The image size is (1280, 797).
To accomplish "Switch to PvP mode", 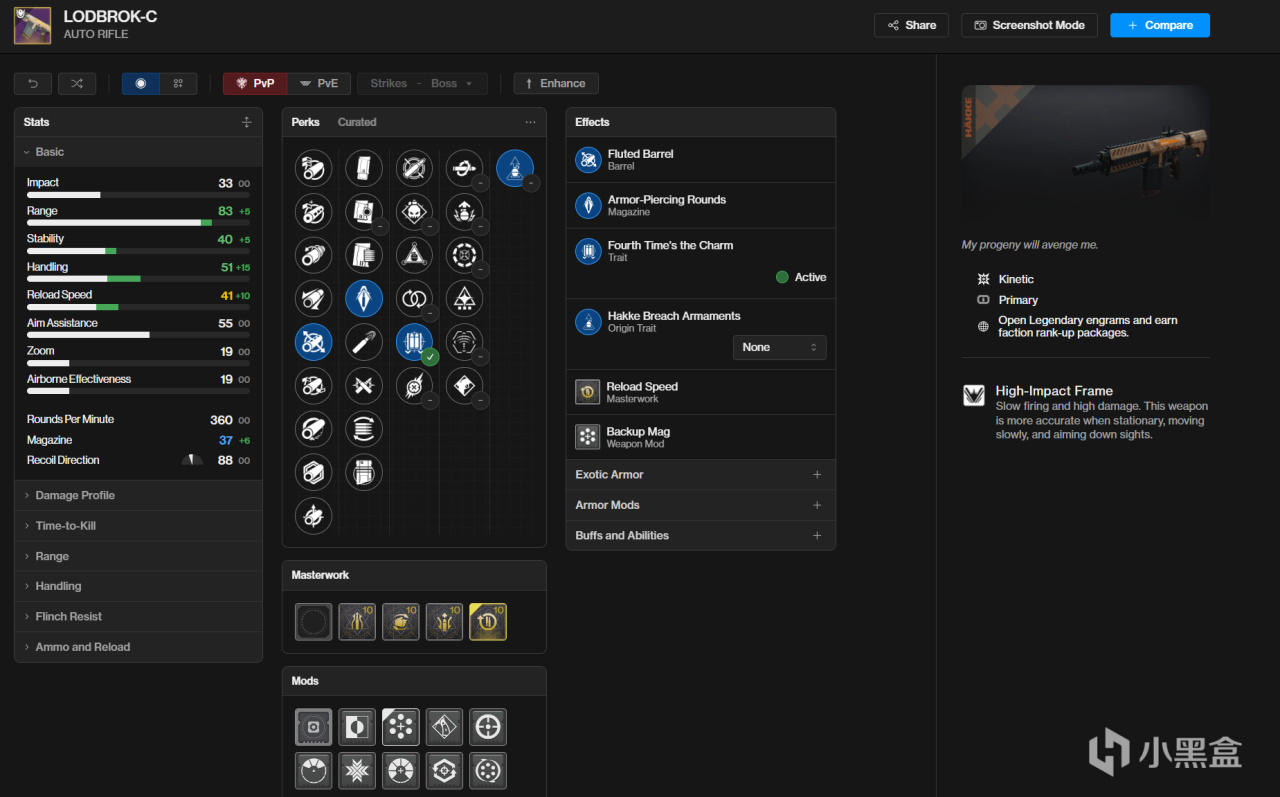I will 255,83.
